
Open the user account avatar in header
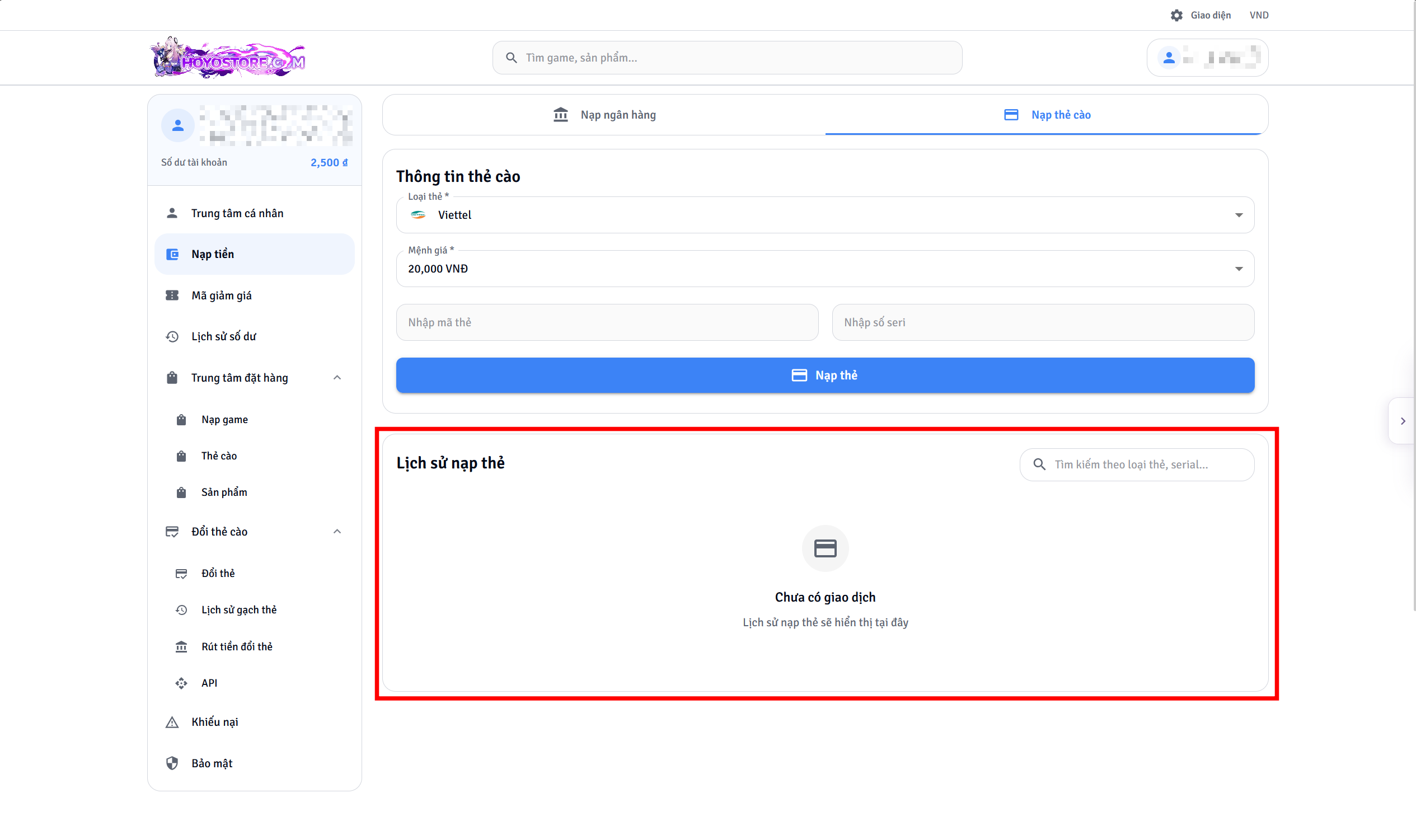pos(1168,58)
